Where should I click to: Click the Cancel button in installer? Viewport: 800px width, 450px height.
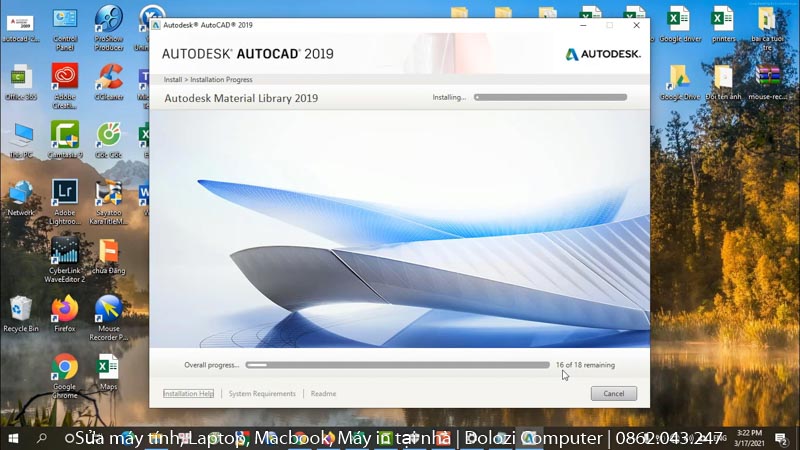[613, 394]
